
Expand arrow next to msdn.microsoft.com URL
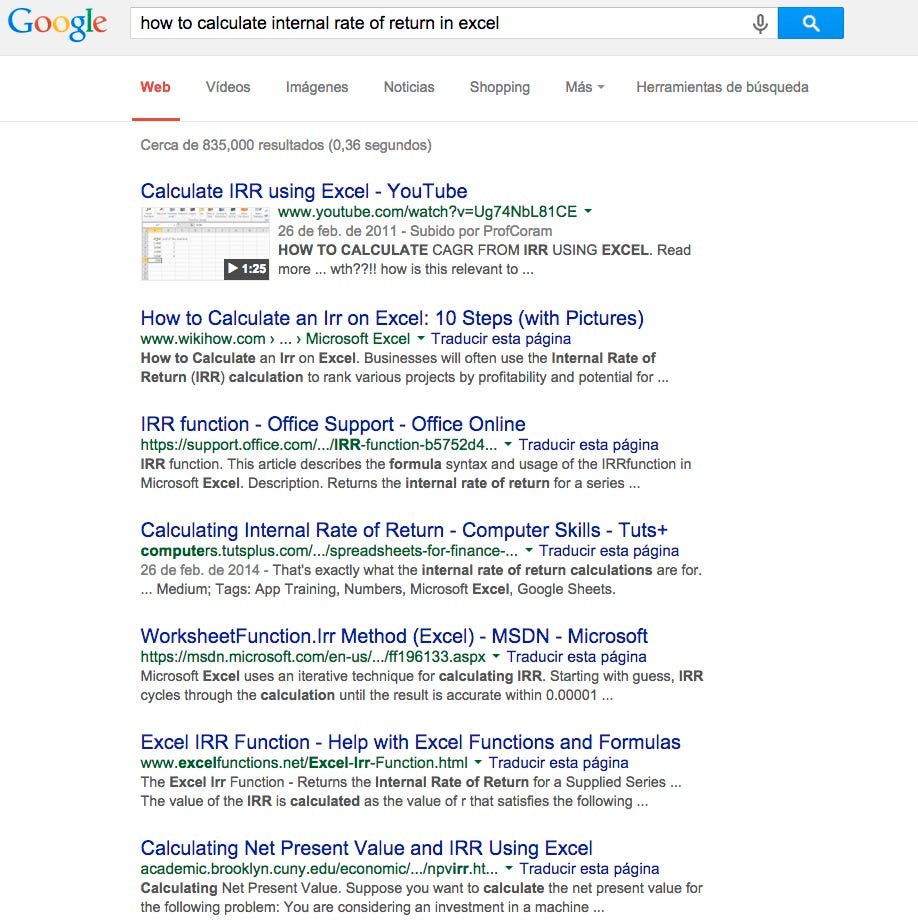click(x=496, y=657)
